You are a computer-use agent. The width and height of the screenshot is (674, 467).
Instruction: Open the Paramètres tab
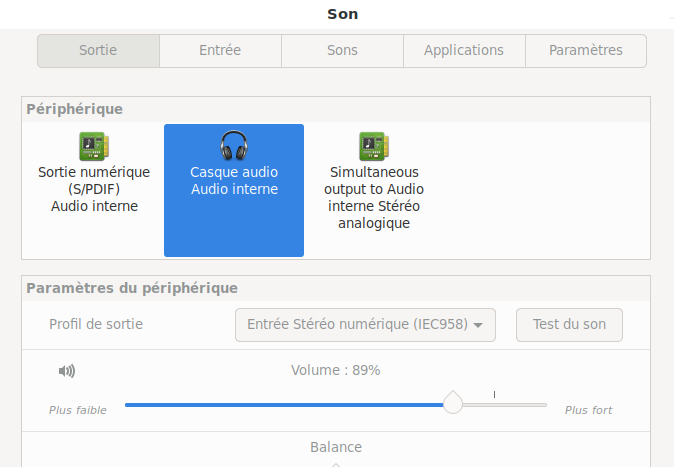point(586,50)
